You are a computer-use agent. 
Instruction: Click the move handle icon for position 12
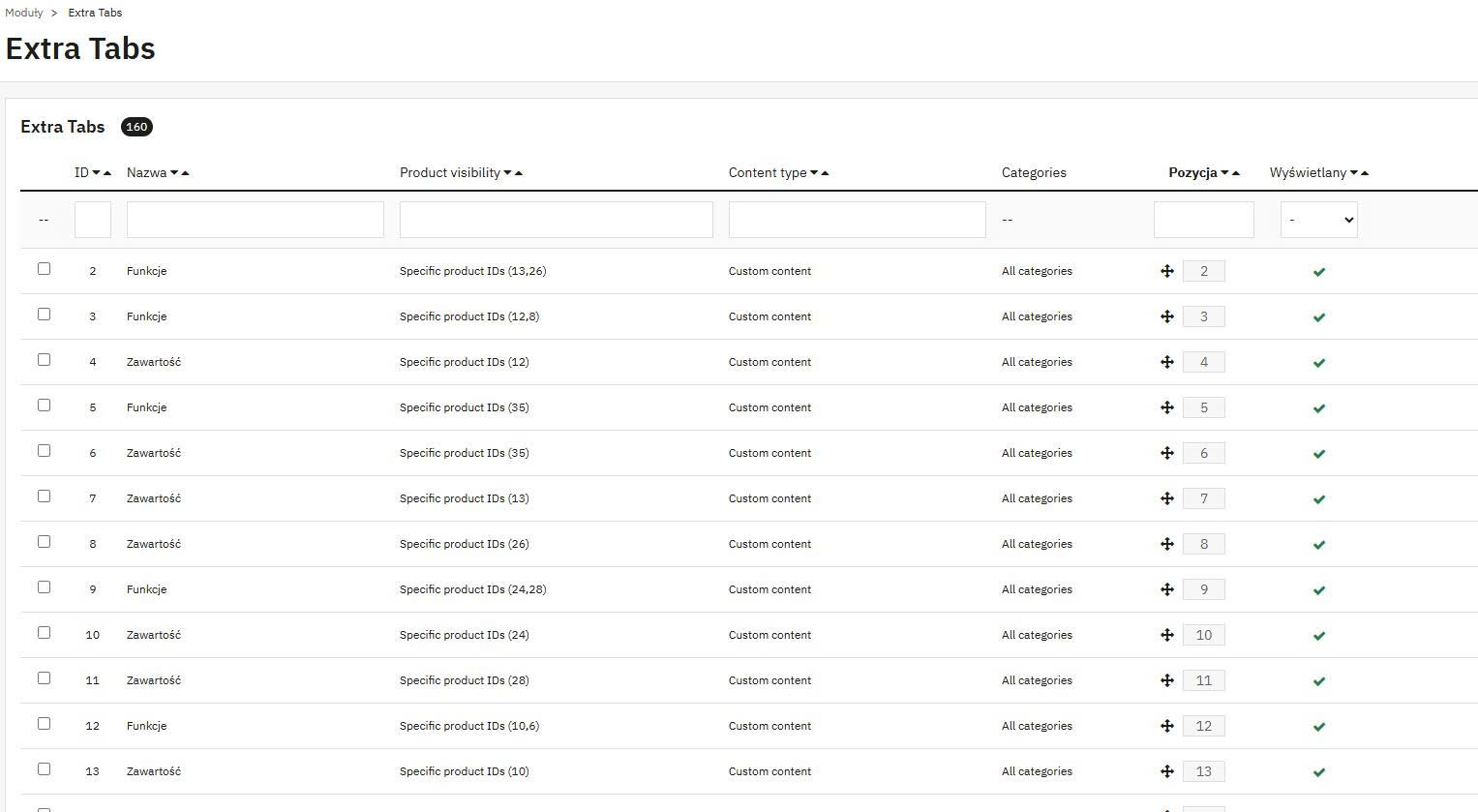pyautogui.click(x=1167, y=726)
